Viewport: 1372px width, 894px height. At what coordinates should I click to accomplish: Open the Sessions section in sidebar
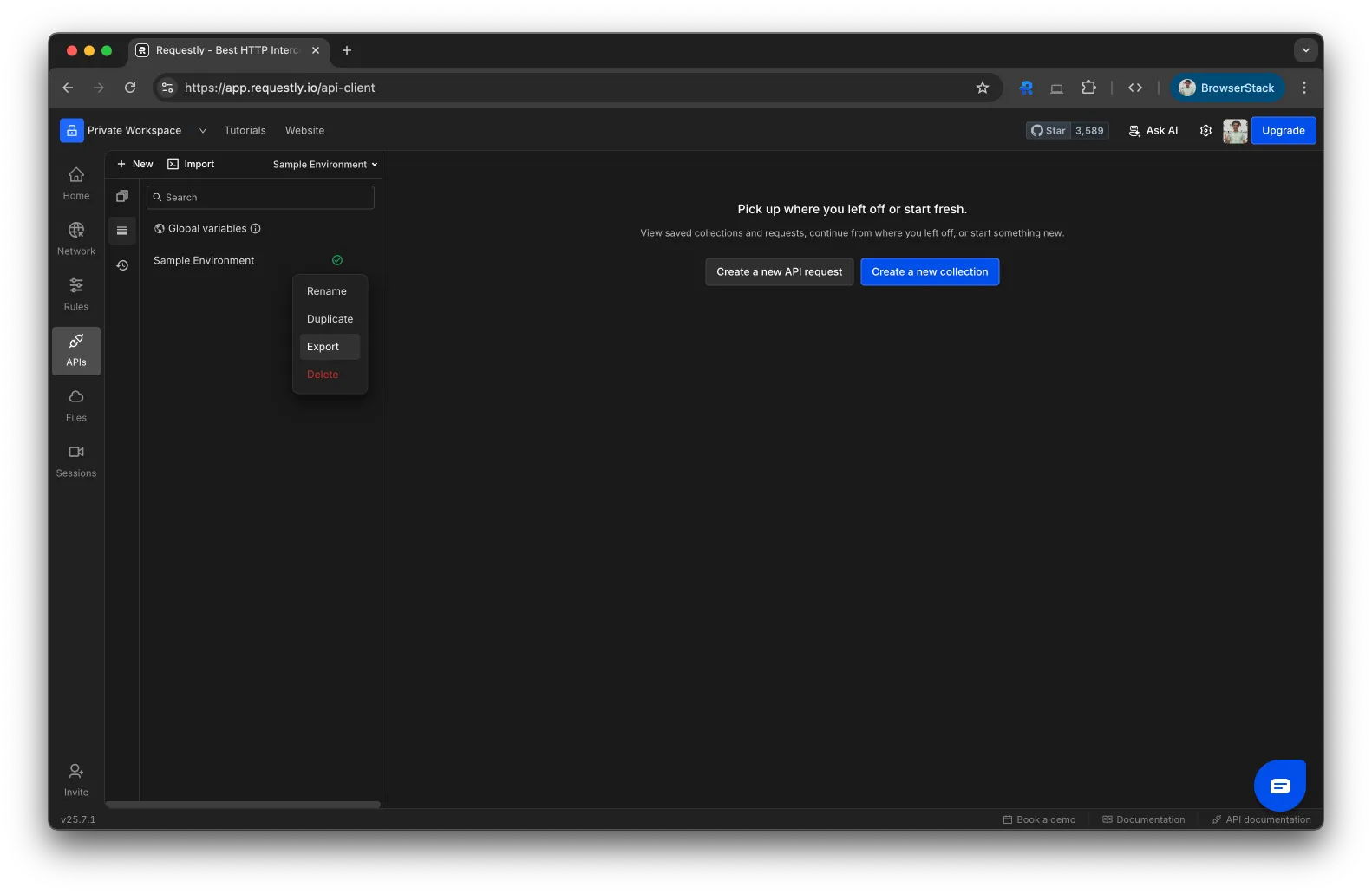[x=76, y=461]
